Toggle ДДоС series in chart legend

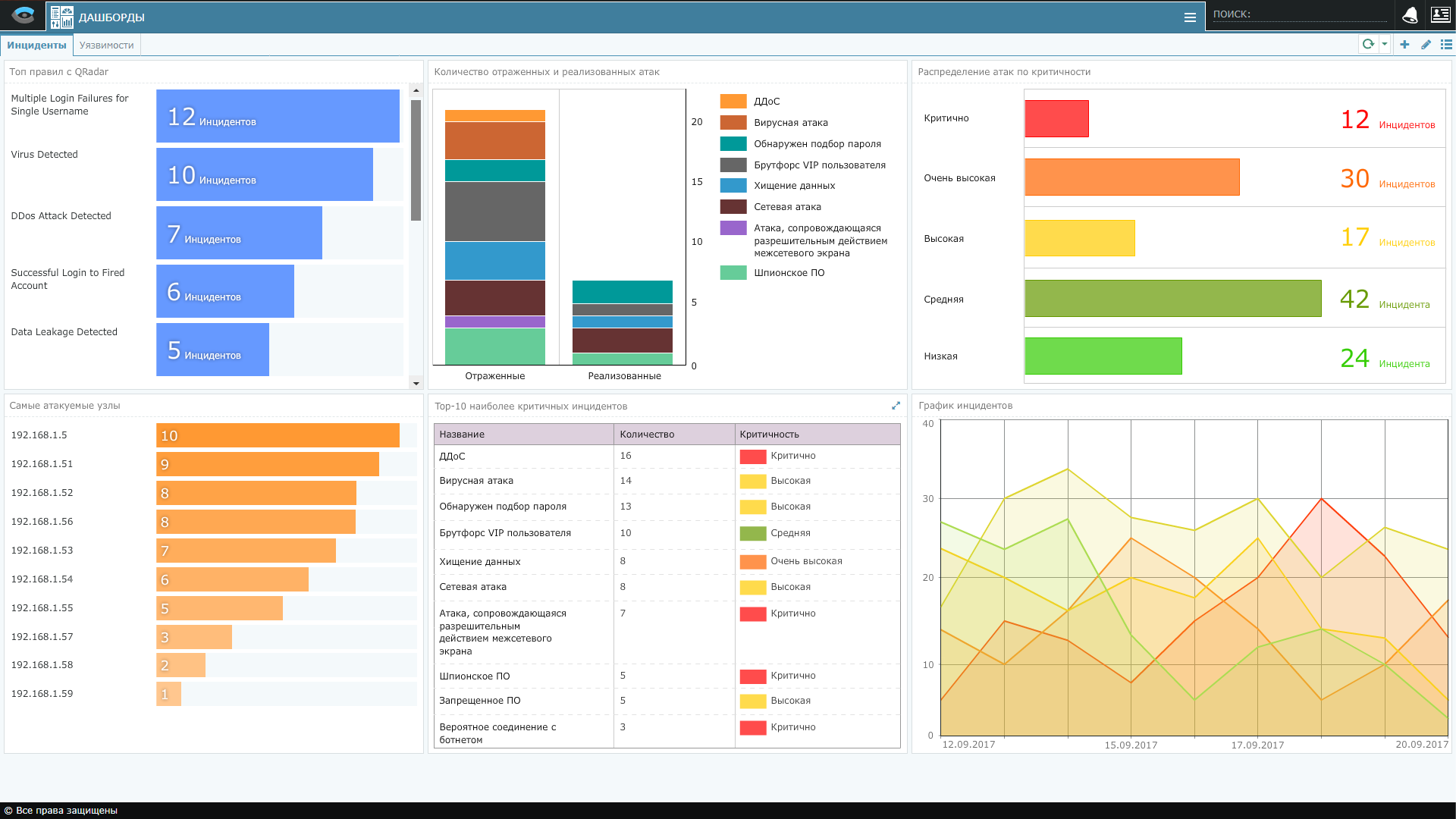[766, 102]
